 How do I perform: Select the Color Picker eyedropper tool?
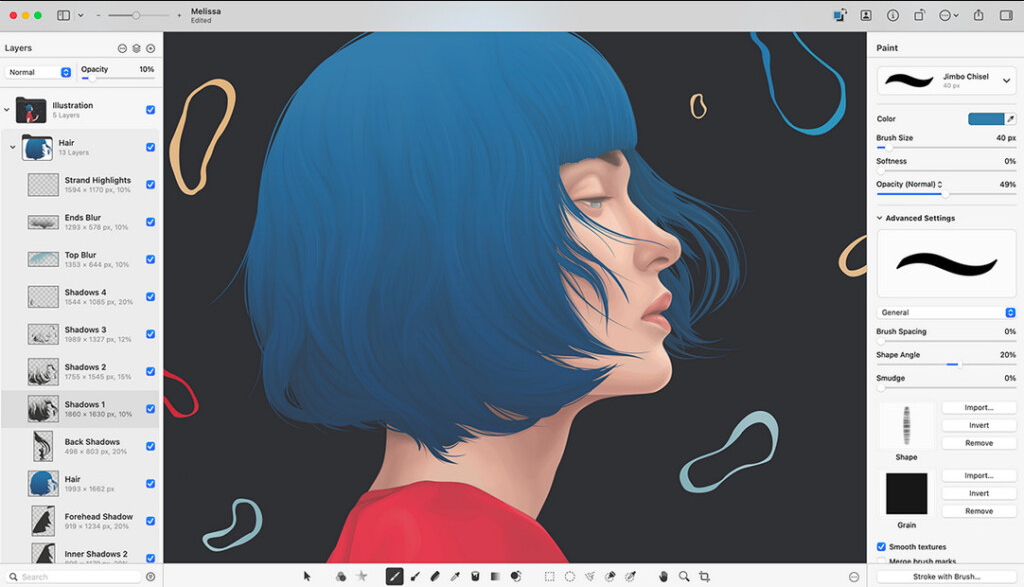455,576
